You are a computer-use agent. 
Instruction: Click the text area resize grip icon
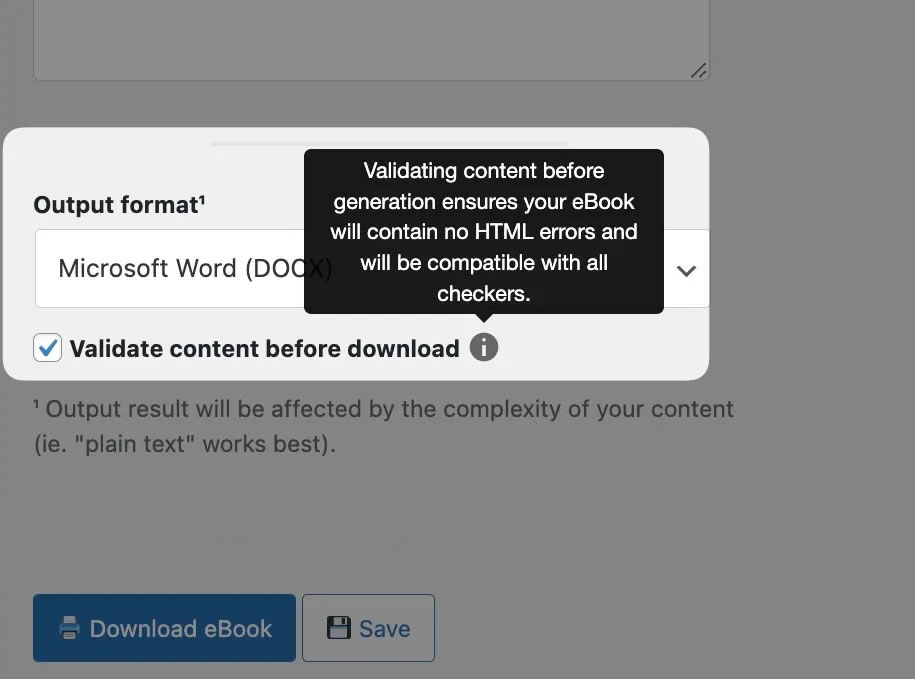click(699, 71)
